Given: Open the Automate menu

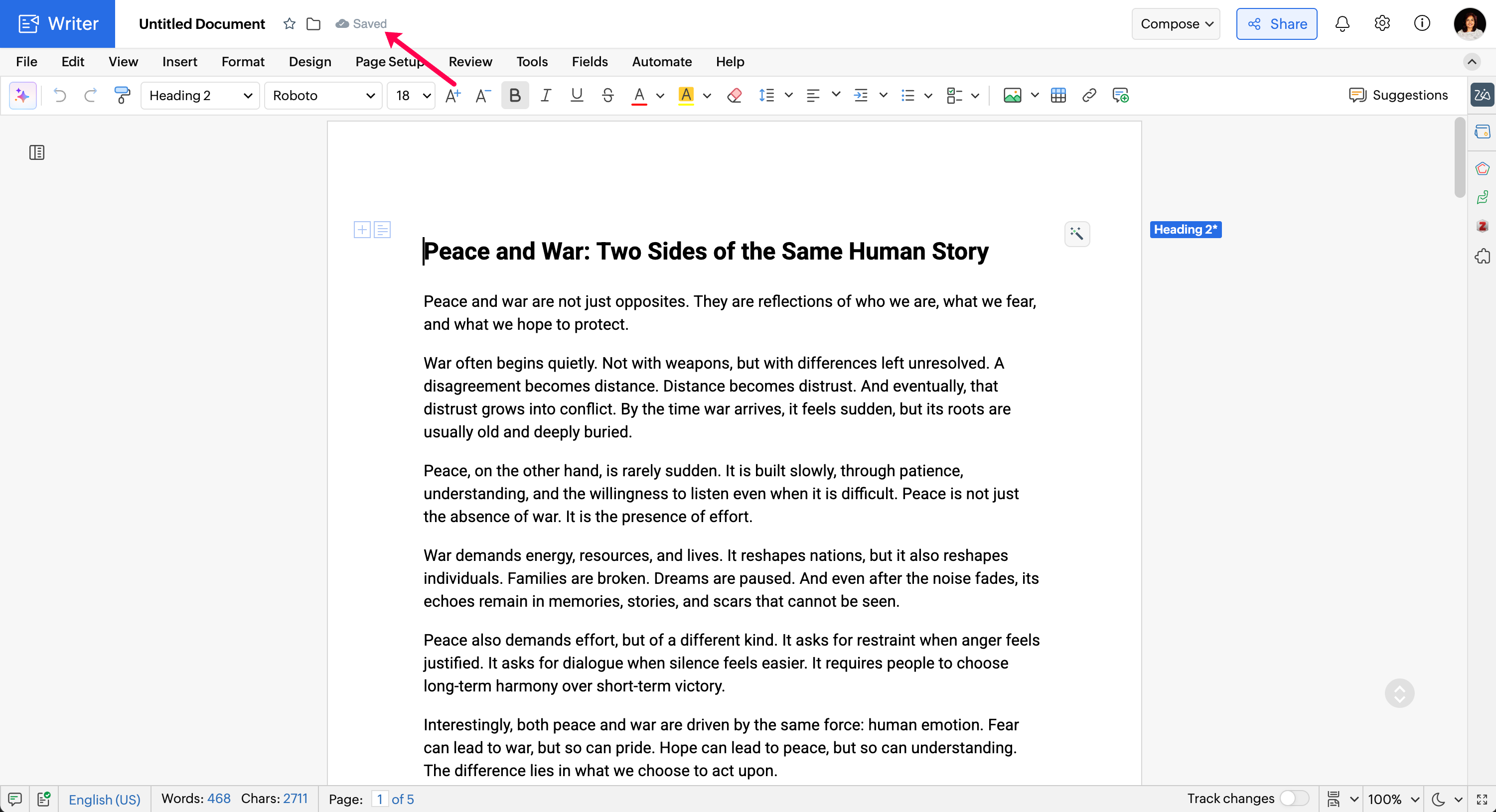Looking at the screenshot, I should [x=661, y=62].
